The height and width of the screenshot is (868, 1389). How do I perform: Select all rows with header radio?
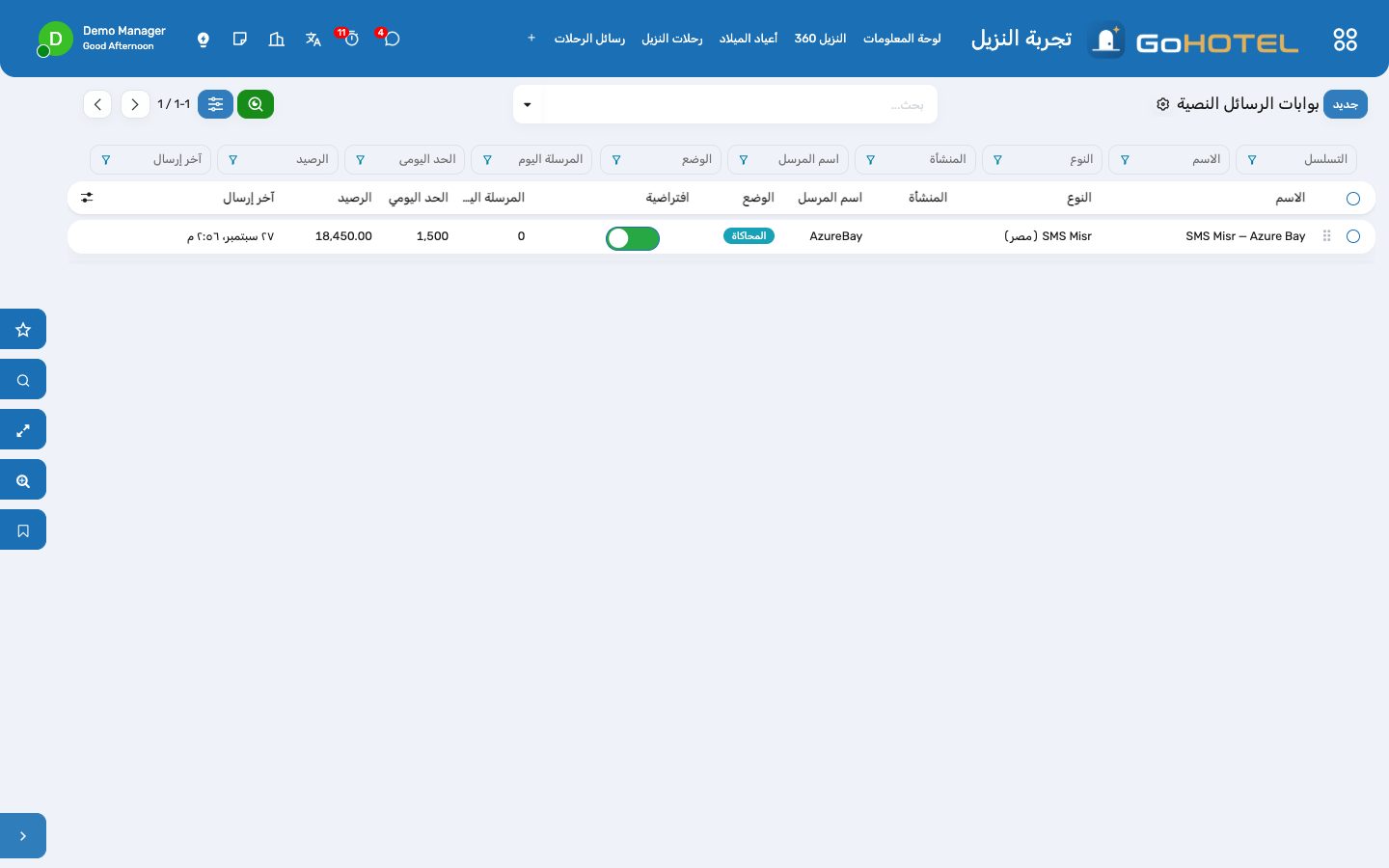1353,198
